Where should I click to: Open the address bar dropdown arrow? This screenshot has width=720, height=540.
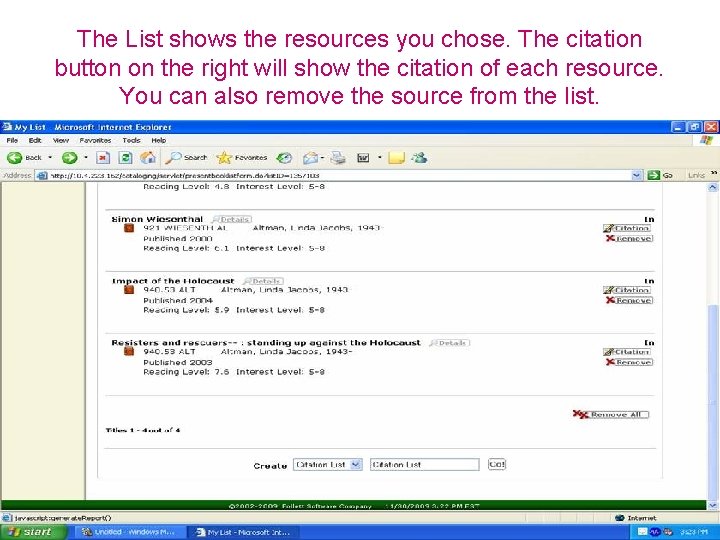(636, 175)
